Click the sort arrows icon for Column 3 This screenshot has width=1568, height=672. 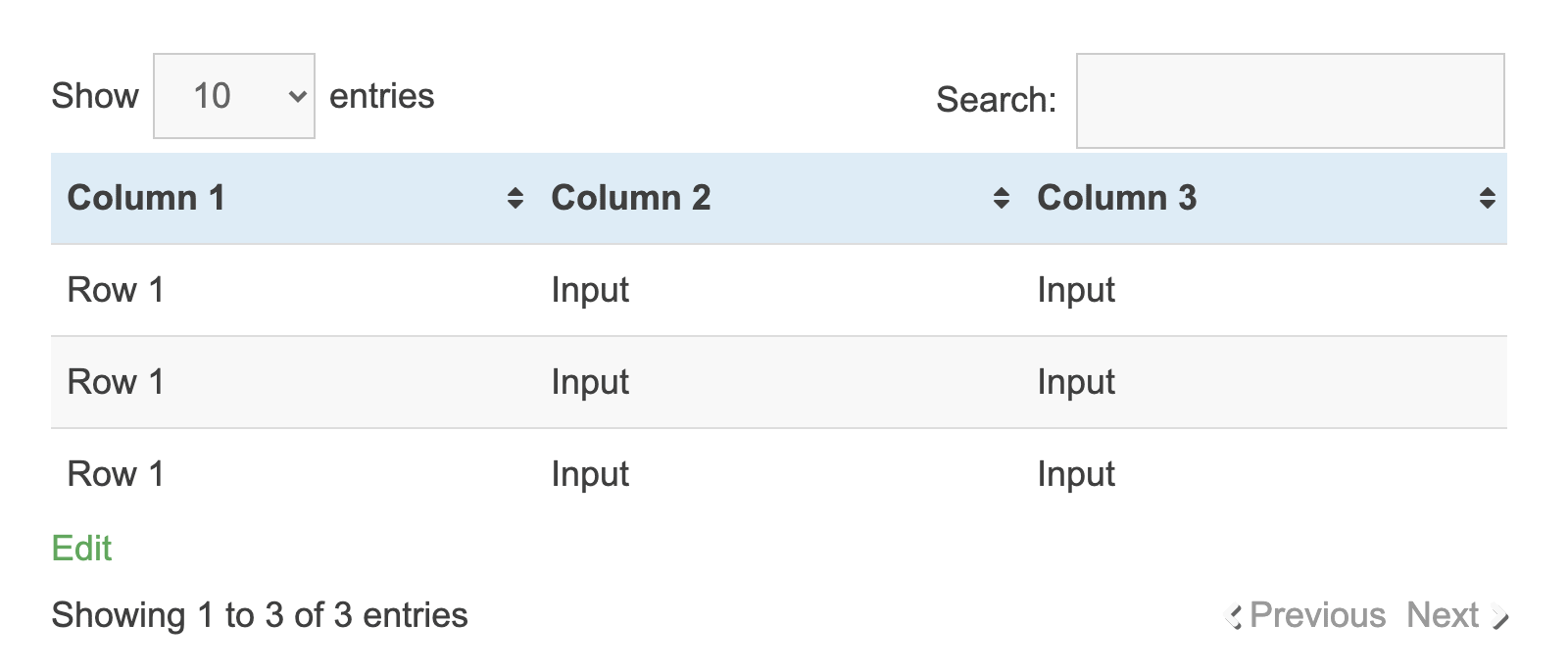[1487, 199]
